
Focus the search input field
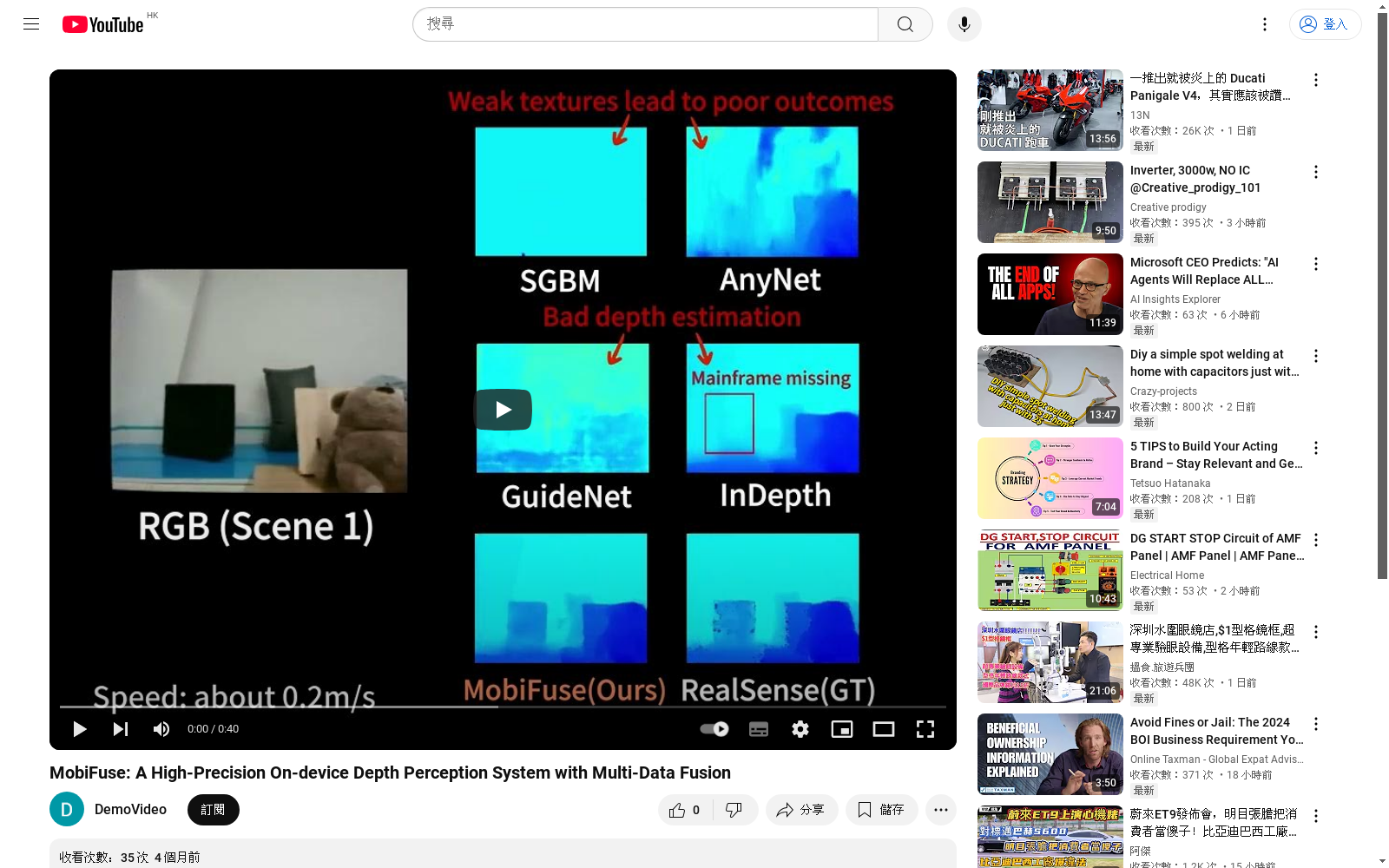(x=645, y=24)
